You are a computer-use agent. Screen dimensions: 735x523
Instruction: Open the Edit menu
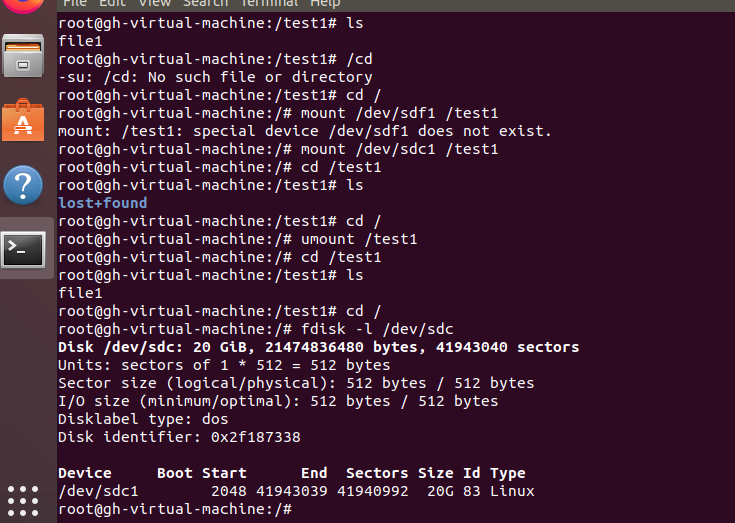[112, 4]
